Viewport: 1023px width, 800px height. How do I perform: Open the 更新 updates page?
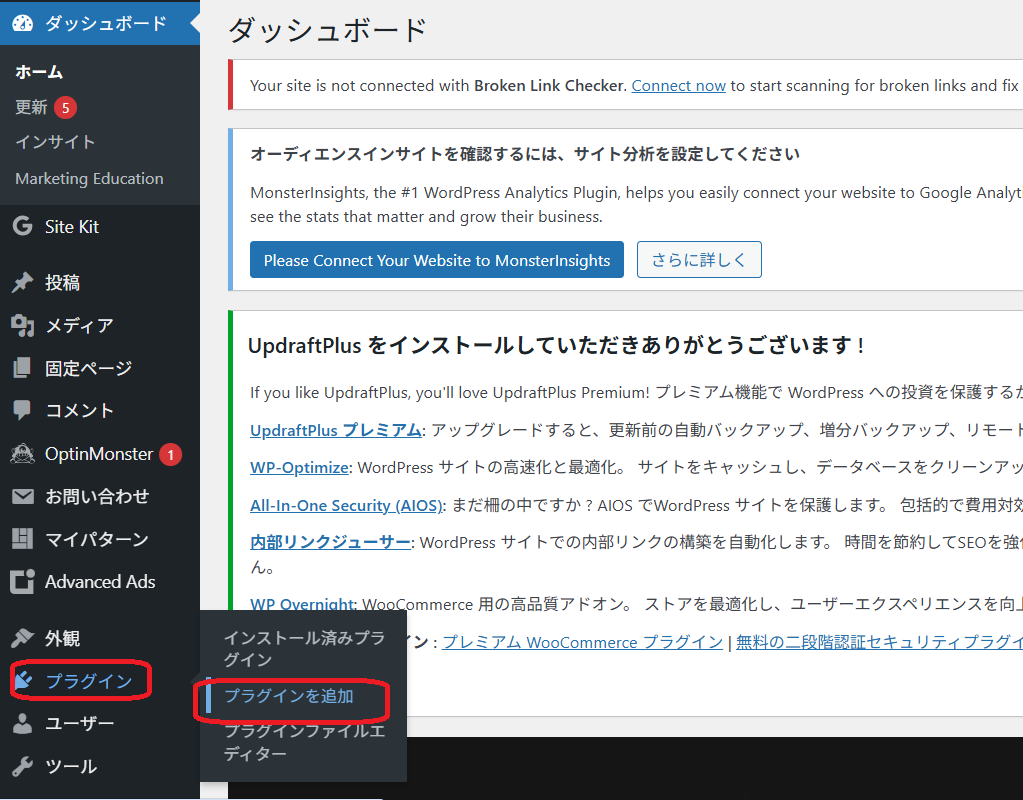tap(31, 107)
